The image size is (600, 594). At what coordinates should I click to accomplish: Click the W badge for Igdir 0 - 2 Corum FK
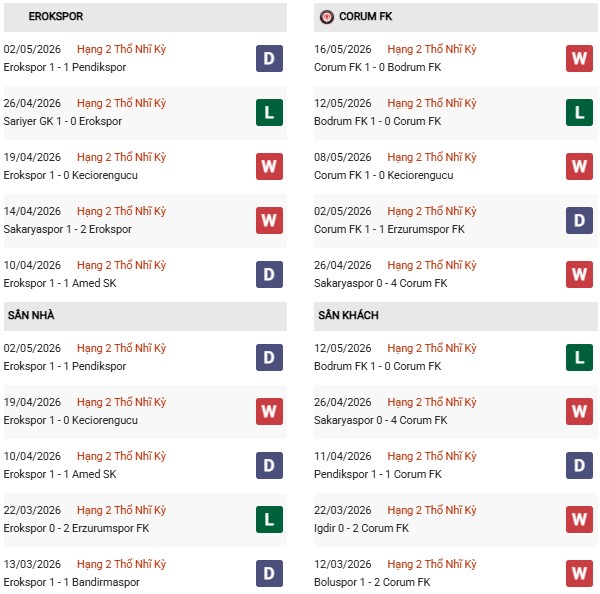click(x=579, y=519)
